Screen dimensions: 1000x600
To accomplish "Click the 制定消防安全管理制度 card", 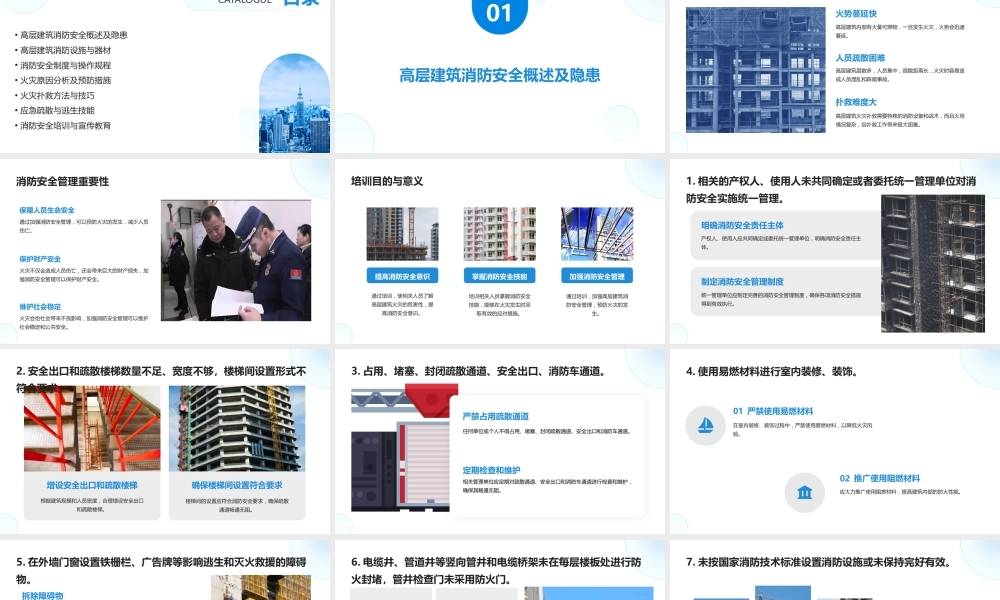I will click(784, 292).
